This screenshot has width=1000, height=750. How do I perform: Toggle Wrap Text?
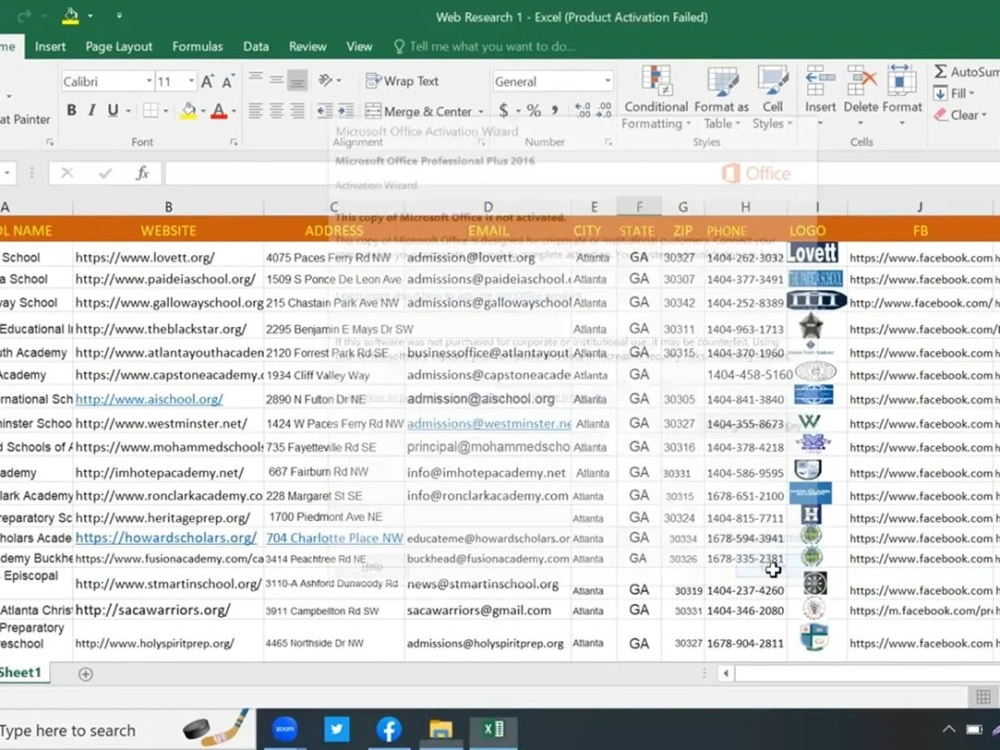coord(402,81)
